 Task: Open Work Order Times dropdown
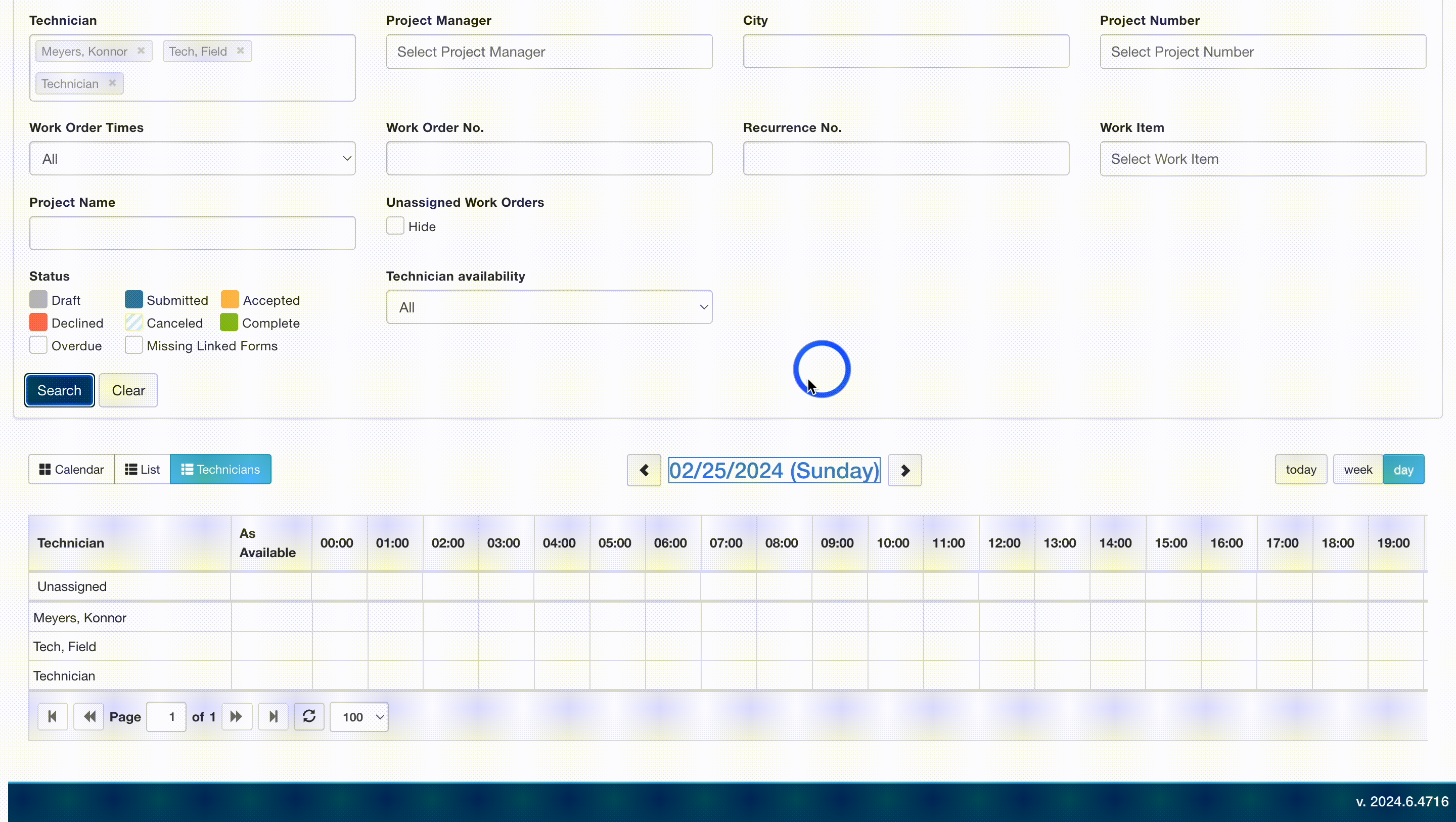[192, 159]
